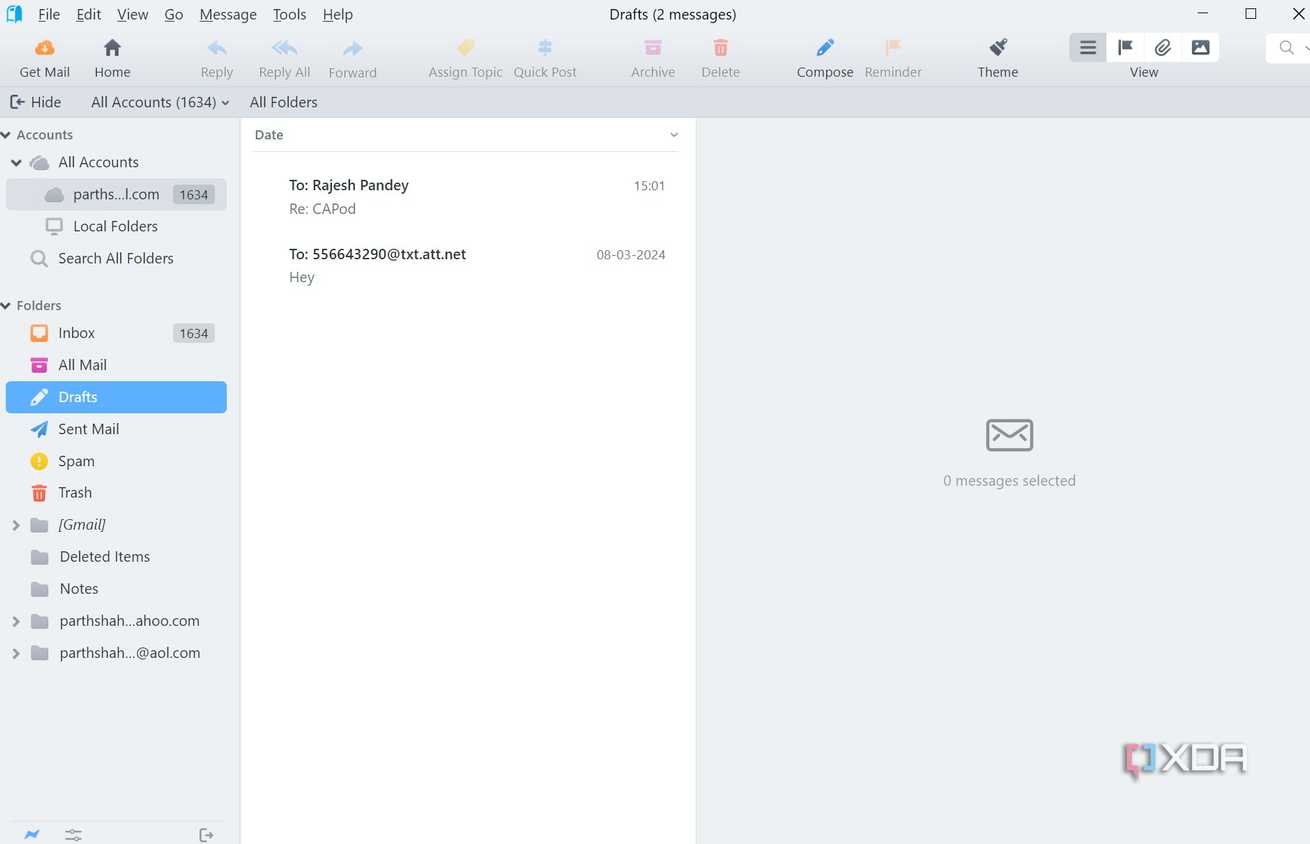Open the Sent Mail folder

pos(116,429)
